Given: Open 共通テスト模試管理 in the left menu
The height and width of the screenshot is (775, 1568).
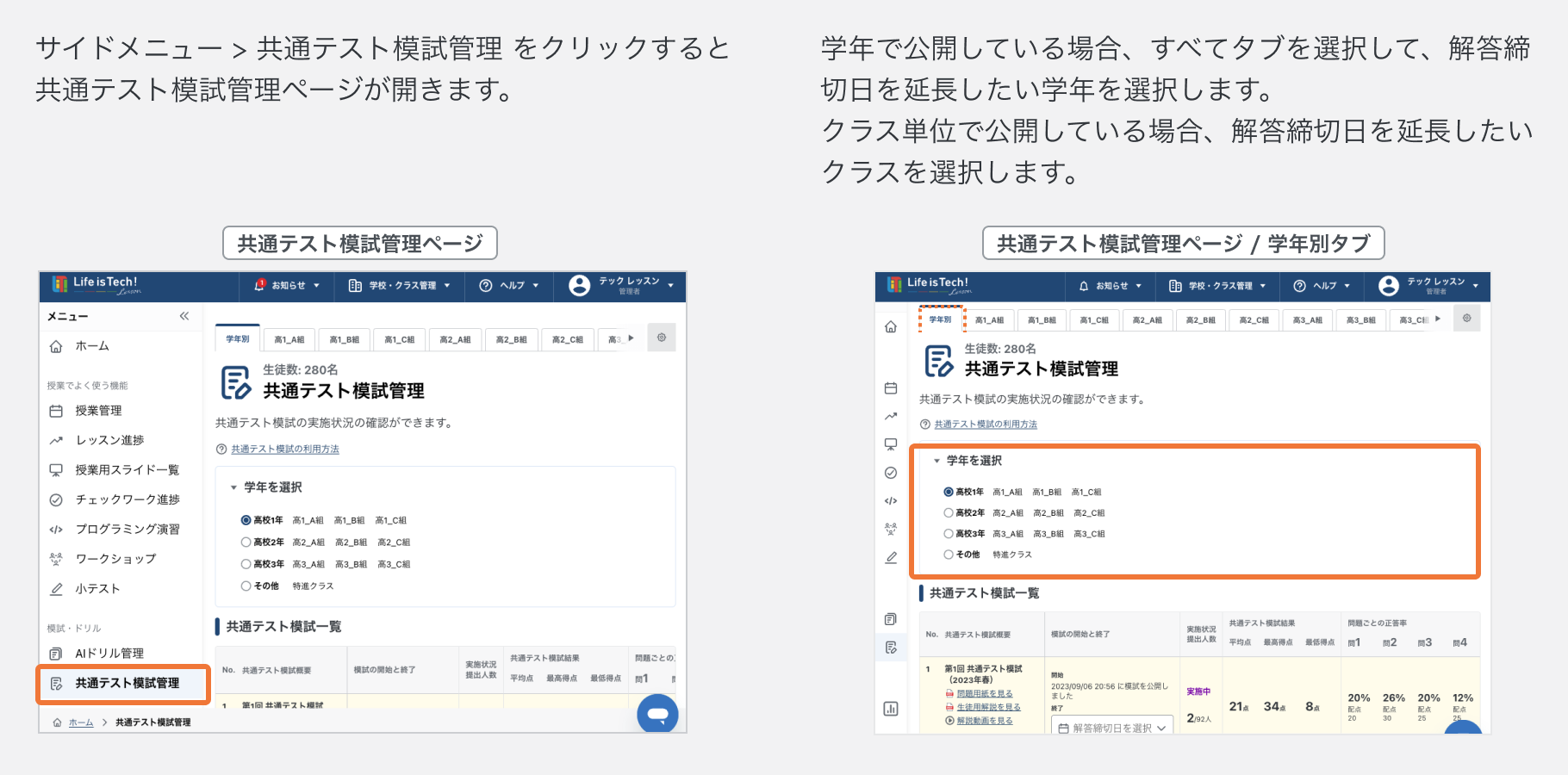Looking at the screenshot, I should pos(122,684).
